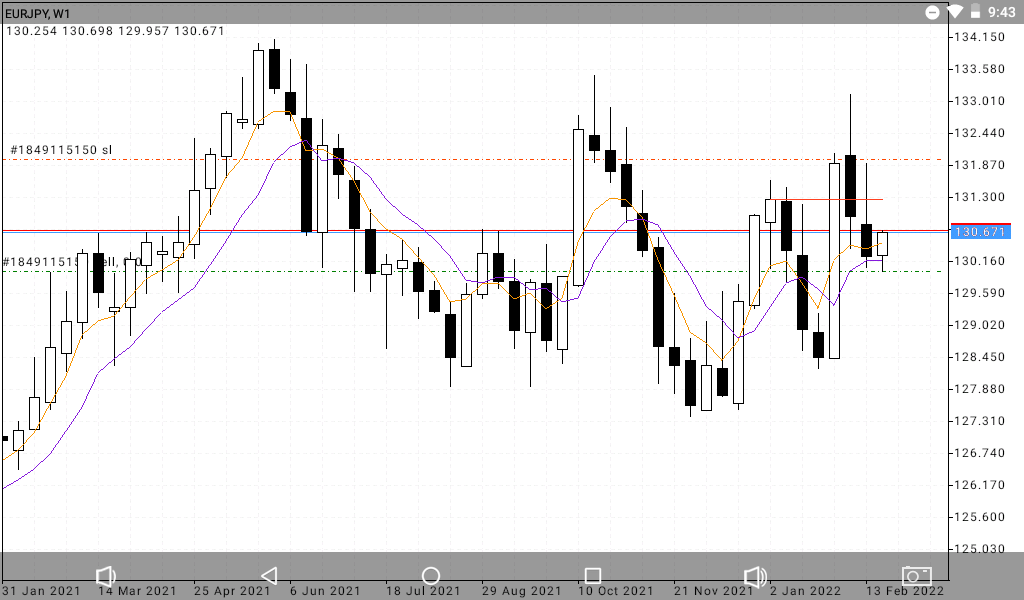The width and height of the screenshot is (1024, 600).
Task: Tap the 132.440 price axis label
Action: [980, 133]
